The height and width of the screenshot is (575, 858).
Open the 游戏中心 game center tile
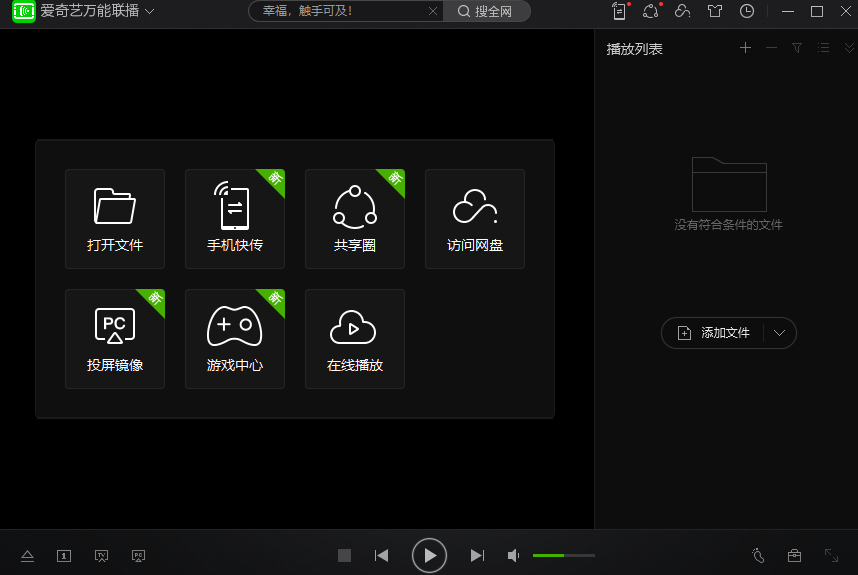235,339
